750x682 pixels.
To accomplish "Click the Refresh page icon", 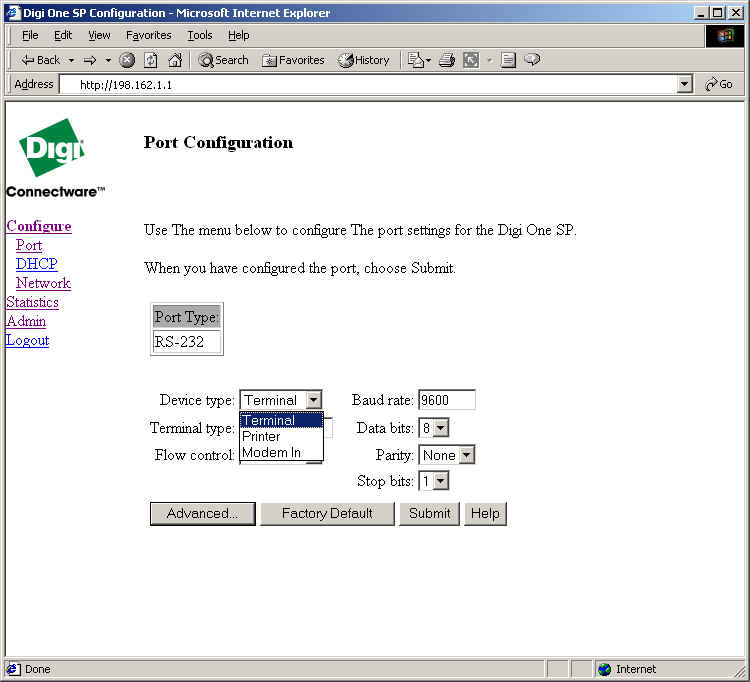I will (x=151, y=60).
